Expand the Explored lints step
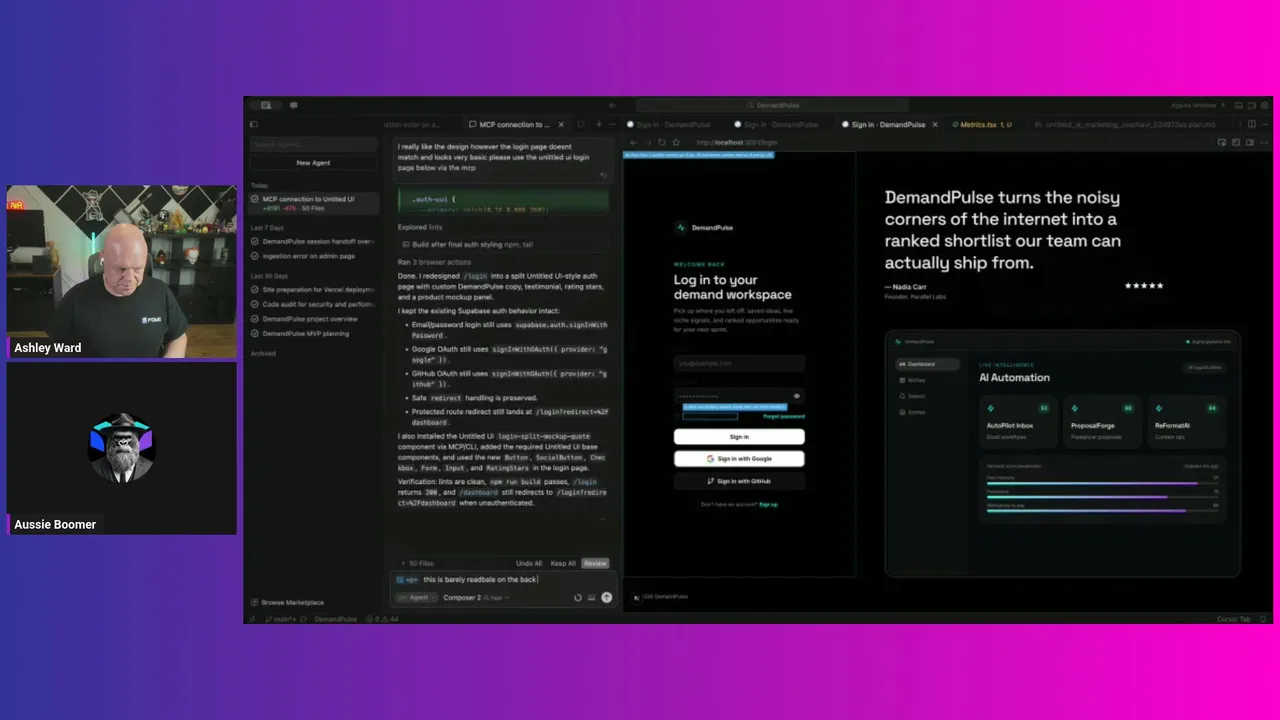Screen dimensions: 1280x720 tap(420, 227)
